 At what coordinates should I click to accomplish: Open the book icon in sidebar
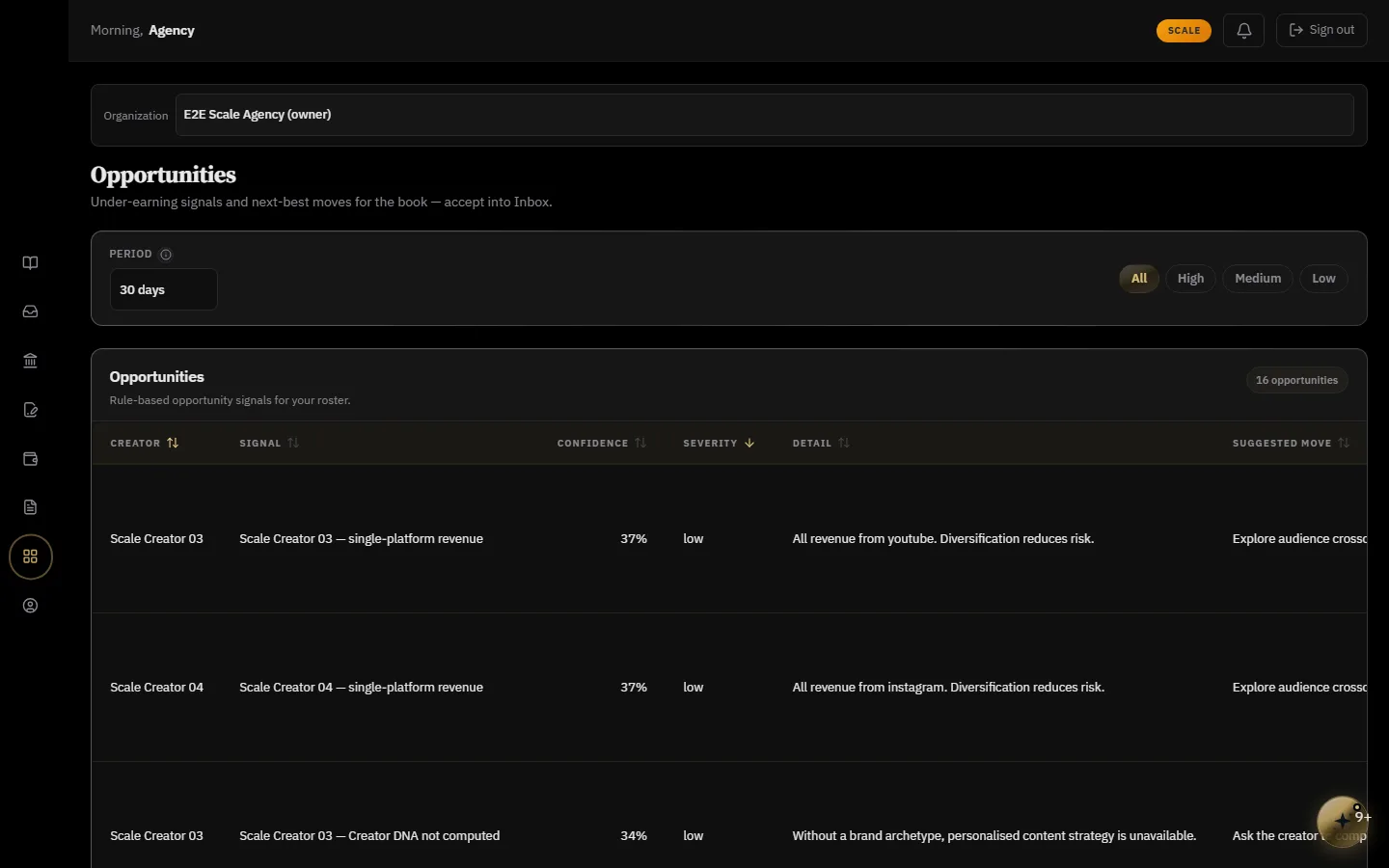point(30,263)
